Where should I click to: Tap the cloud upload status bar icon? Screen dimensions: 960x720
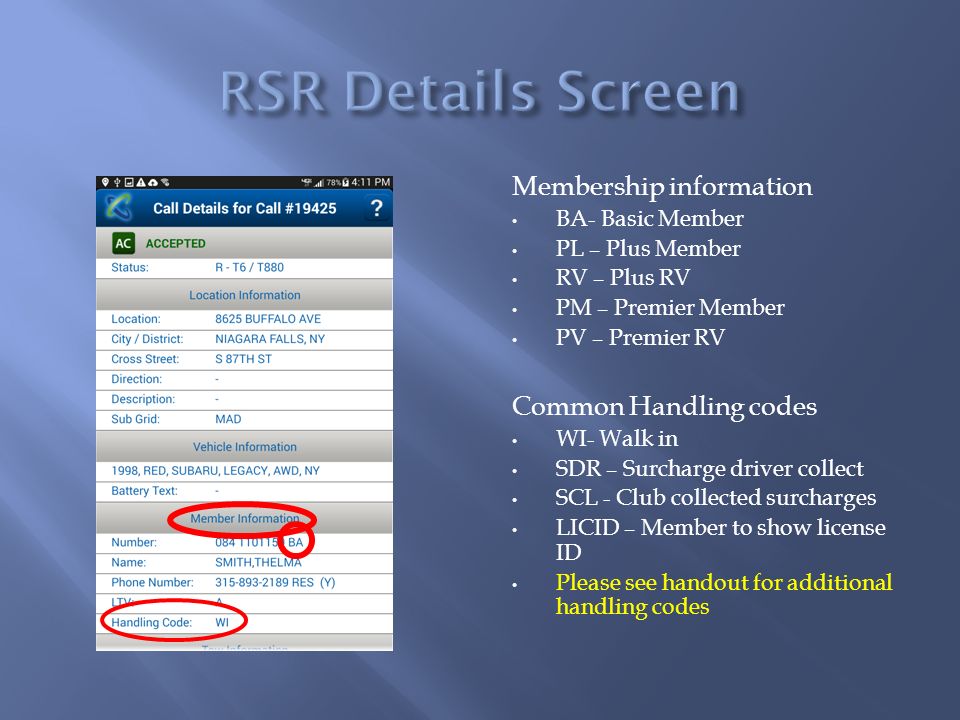click(x=153, y=182)
